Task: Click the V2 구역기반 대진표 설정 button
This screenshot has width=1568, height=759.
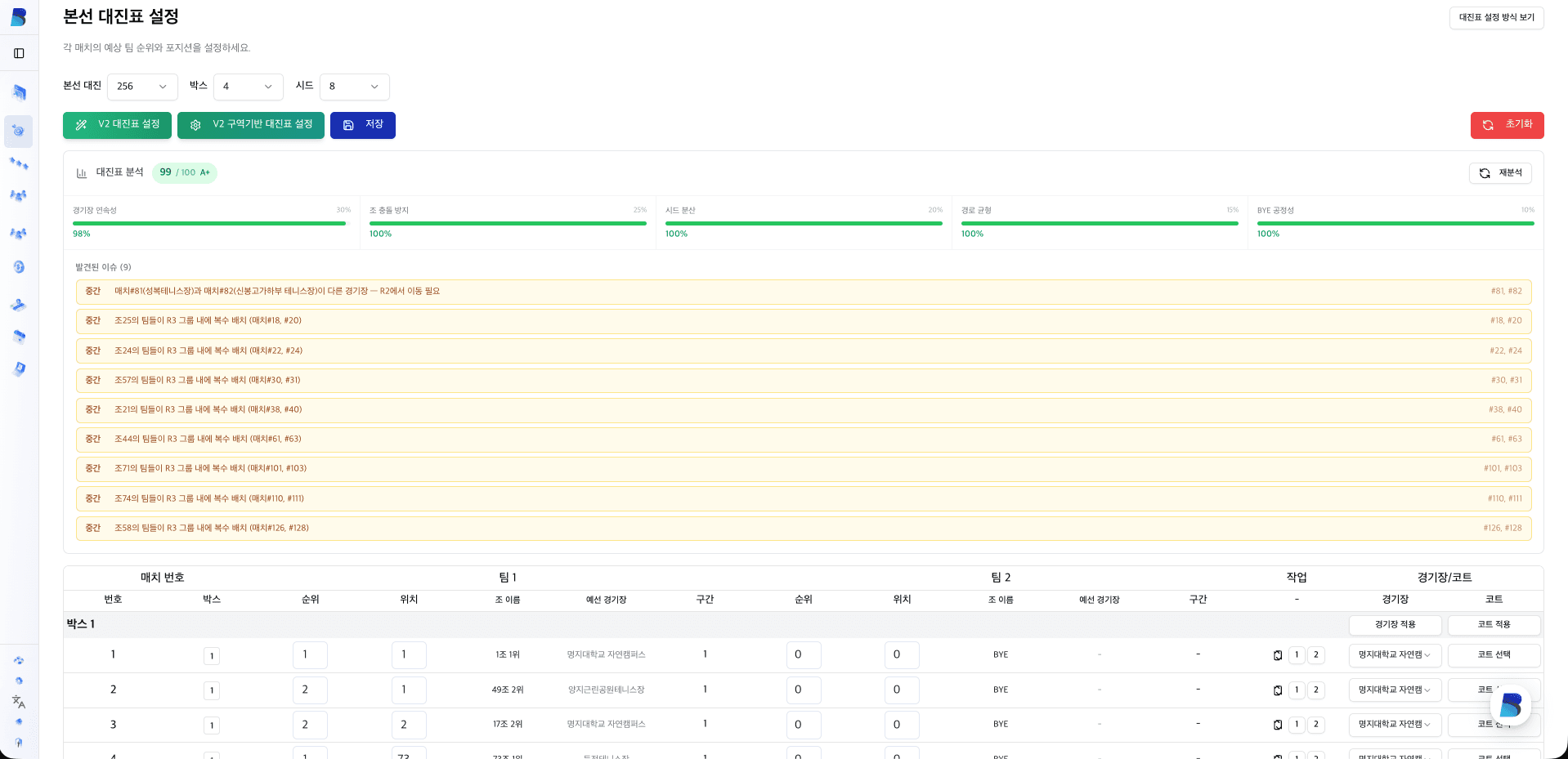Action: click(251, 125)
